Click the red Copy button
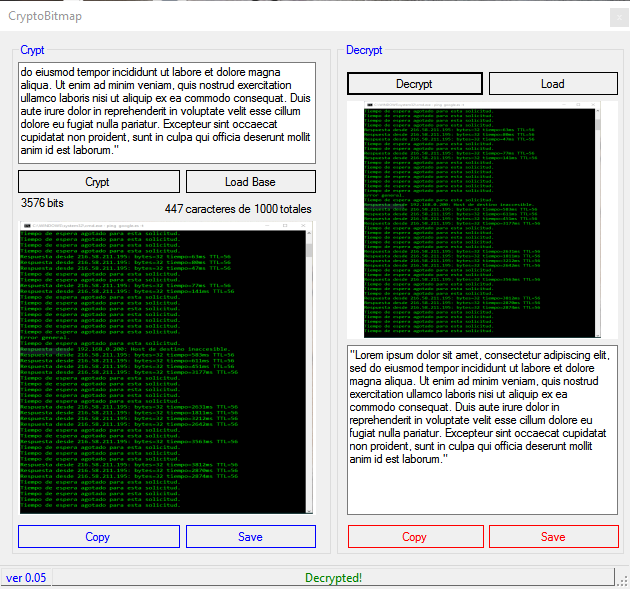This screenshot has height=589, width=630. tap(416, 536)
